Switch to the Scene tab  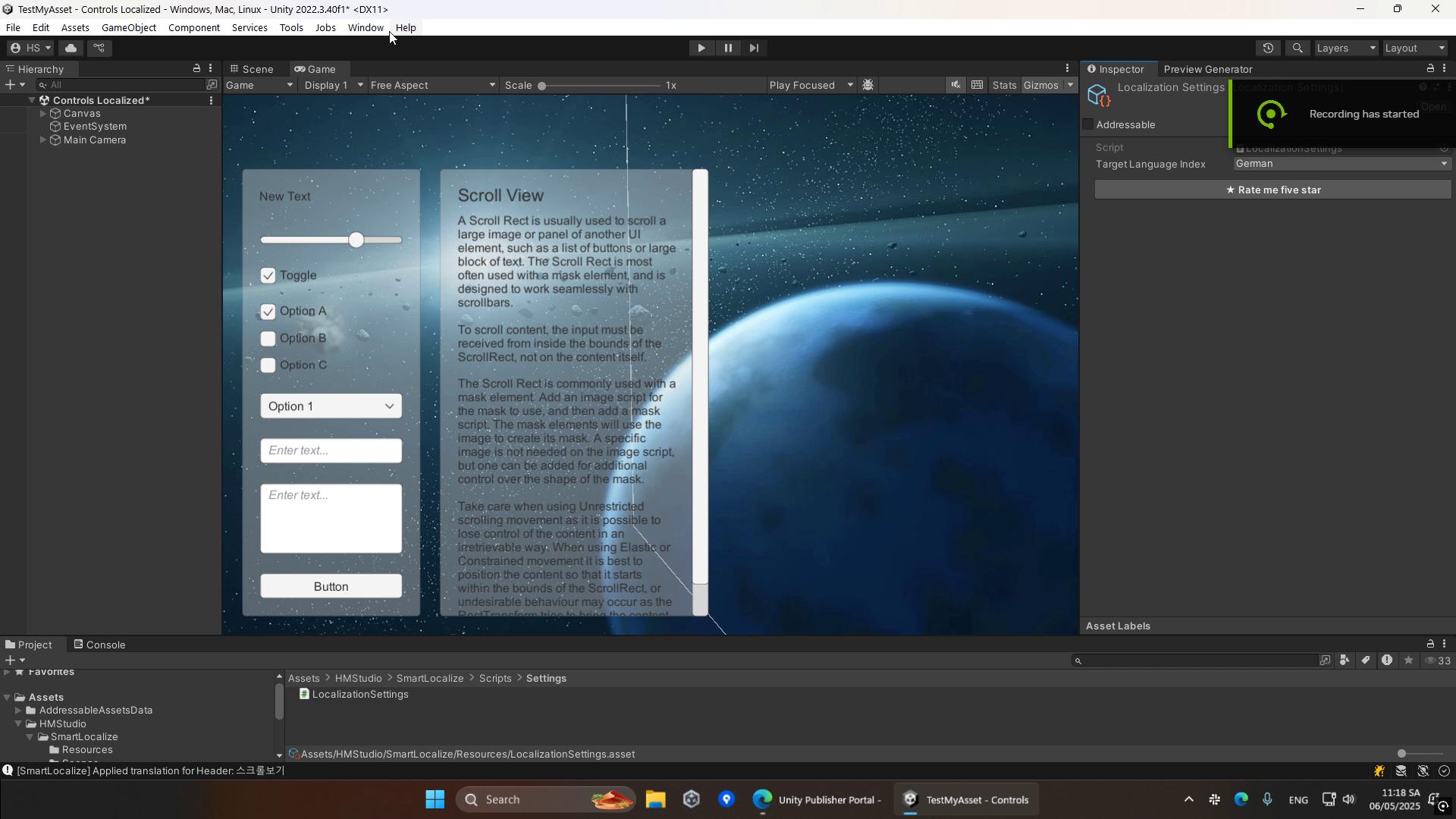pyautogui.click(x=252, y=68)
